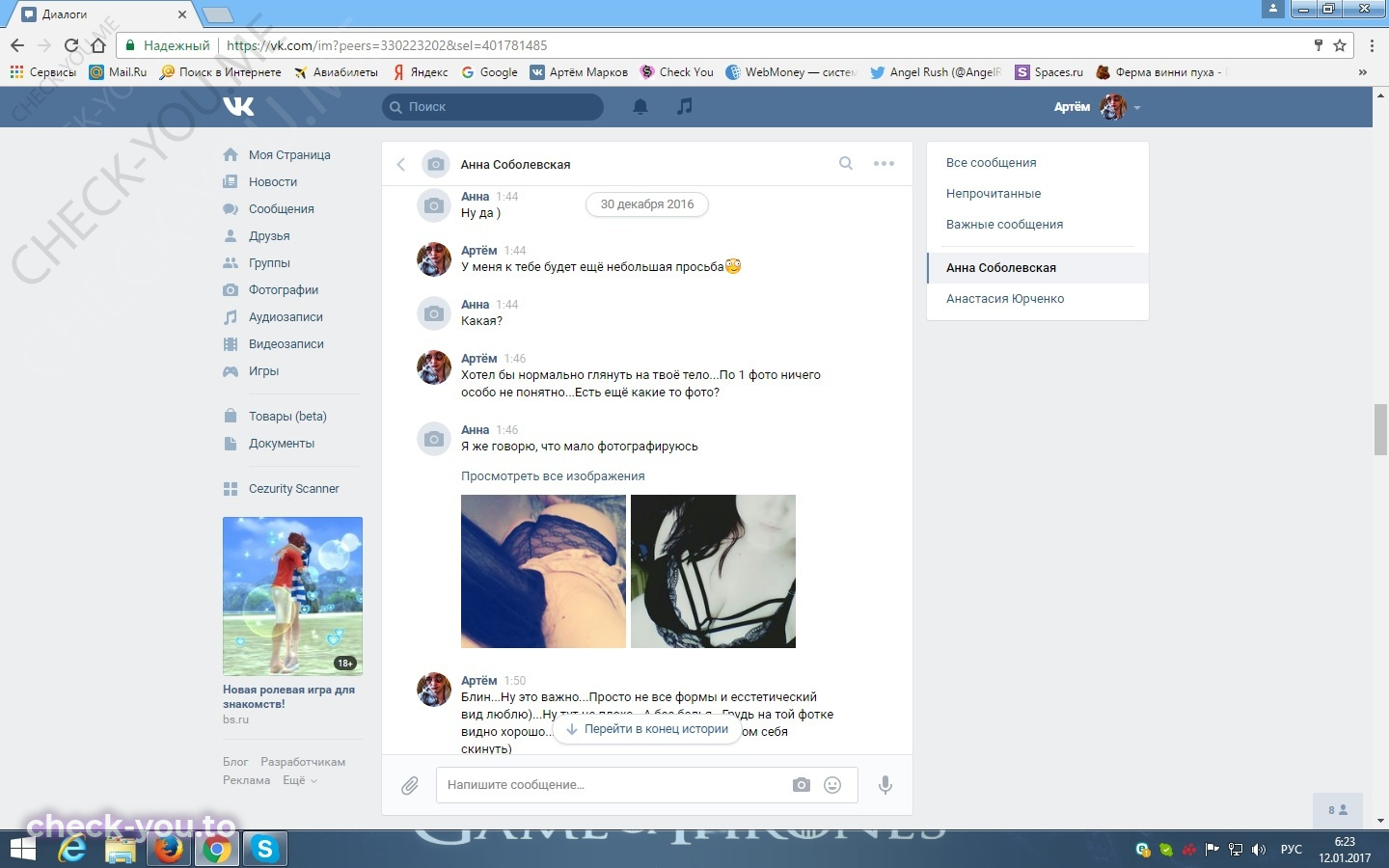1389x868 pixels.
Task: Open the left photo attachment thumbnail
Action: point(544,571)
